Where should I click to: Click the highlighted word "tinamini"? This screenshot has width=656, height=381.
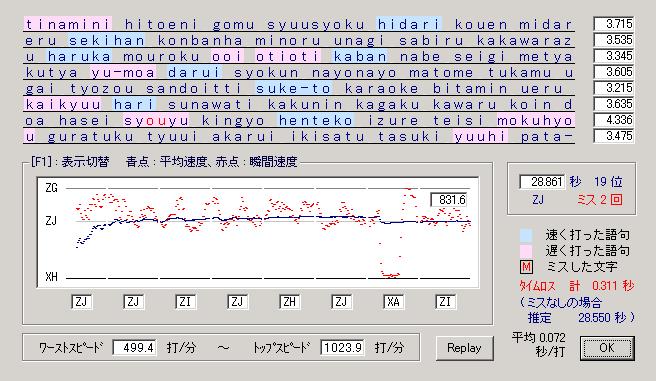pyautogui.click(x=68, y=24)
